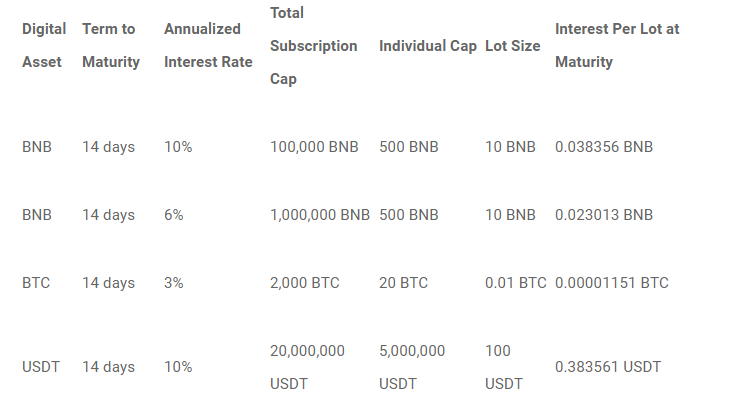Click the 100,000 BNB subscription cap cell

(314, 147)
